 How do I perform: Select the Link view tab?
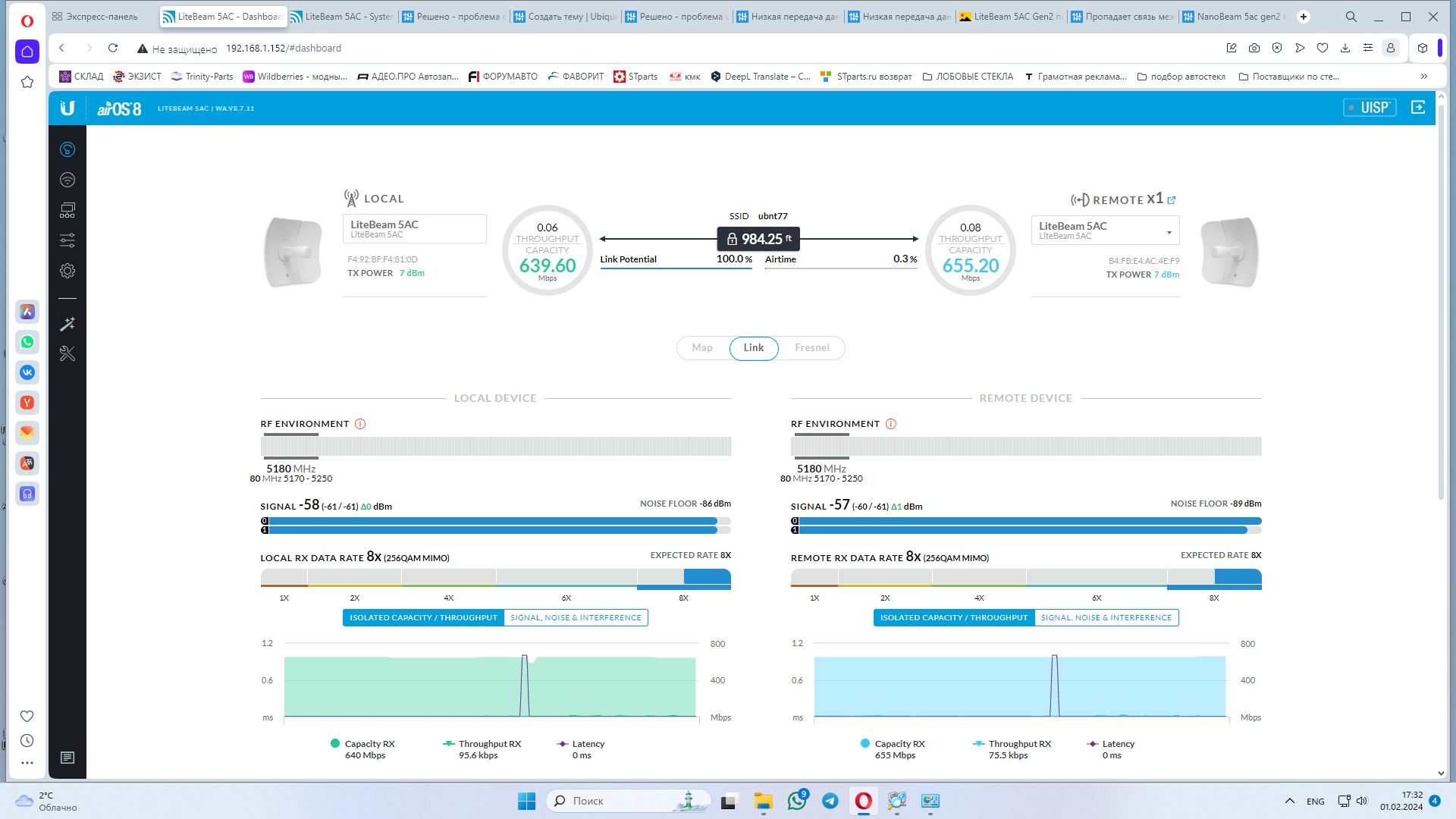tap(754, 348)
